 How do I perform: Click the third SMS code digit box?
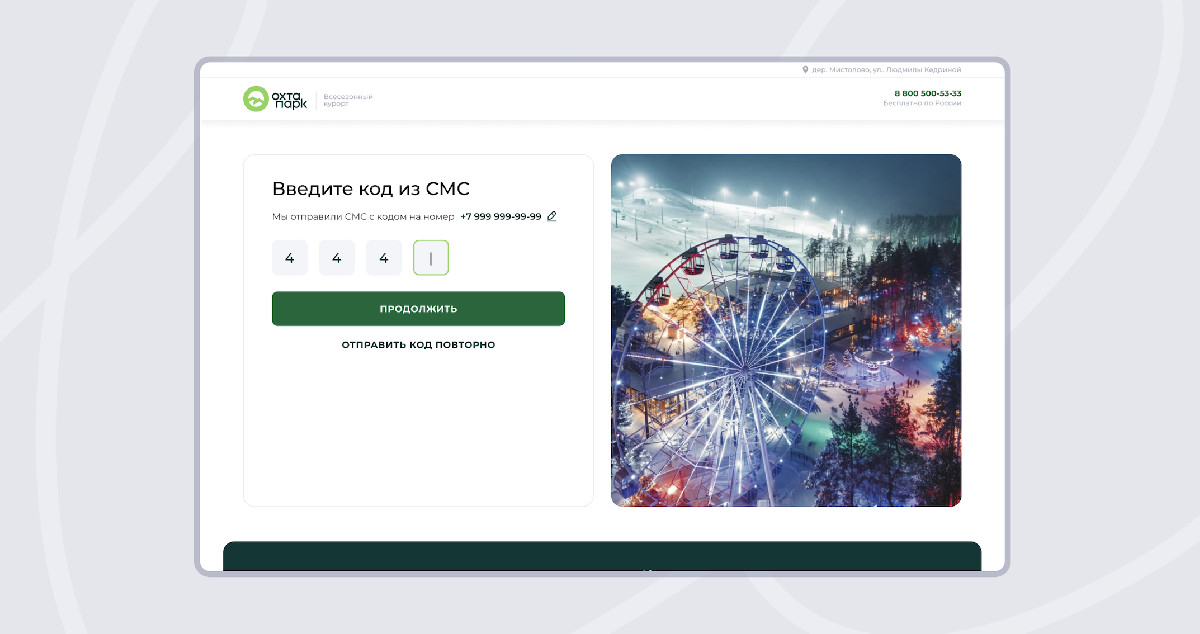point(384,258)
